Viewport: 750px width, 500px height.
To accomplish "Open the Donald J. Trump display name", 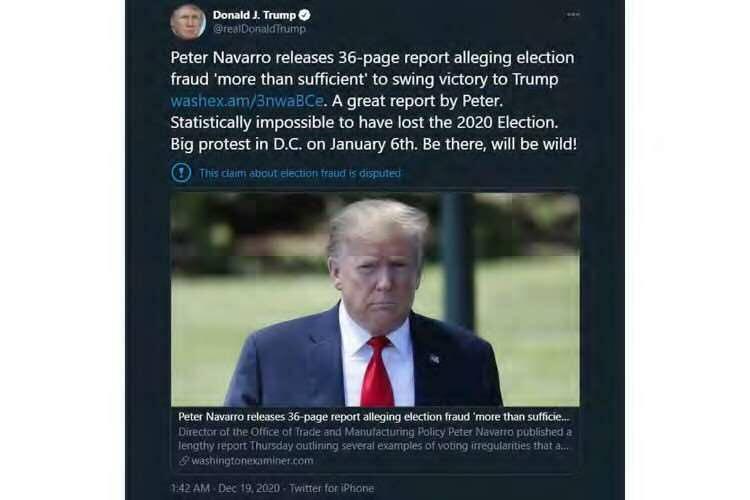I will [254, 15].
